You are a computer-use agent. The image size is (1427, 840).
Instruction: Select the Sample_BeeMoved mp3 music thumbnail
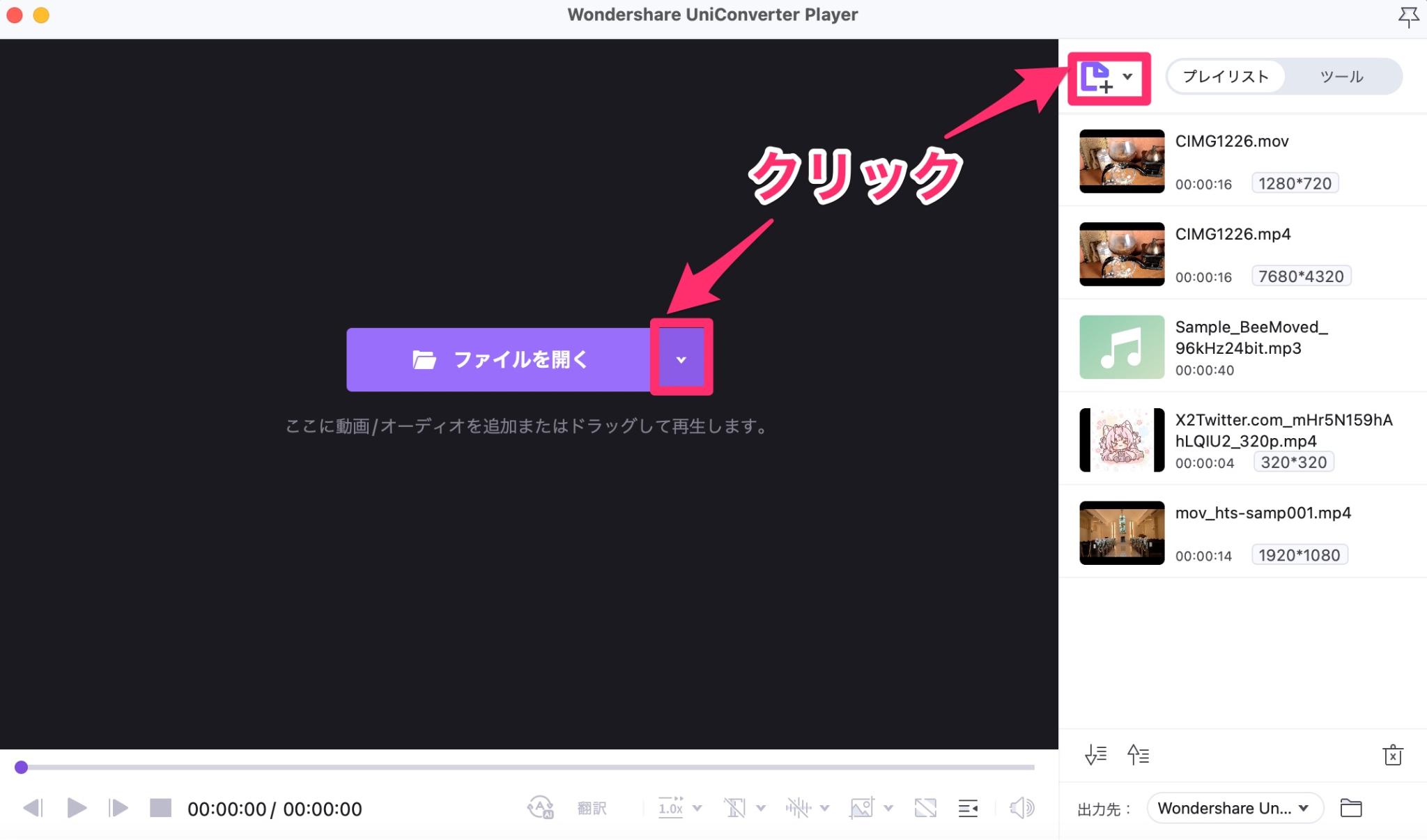[x=1122, y=347]
